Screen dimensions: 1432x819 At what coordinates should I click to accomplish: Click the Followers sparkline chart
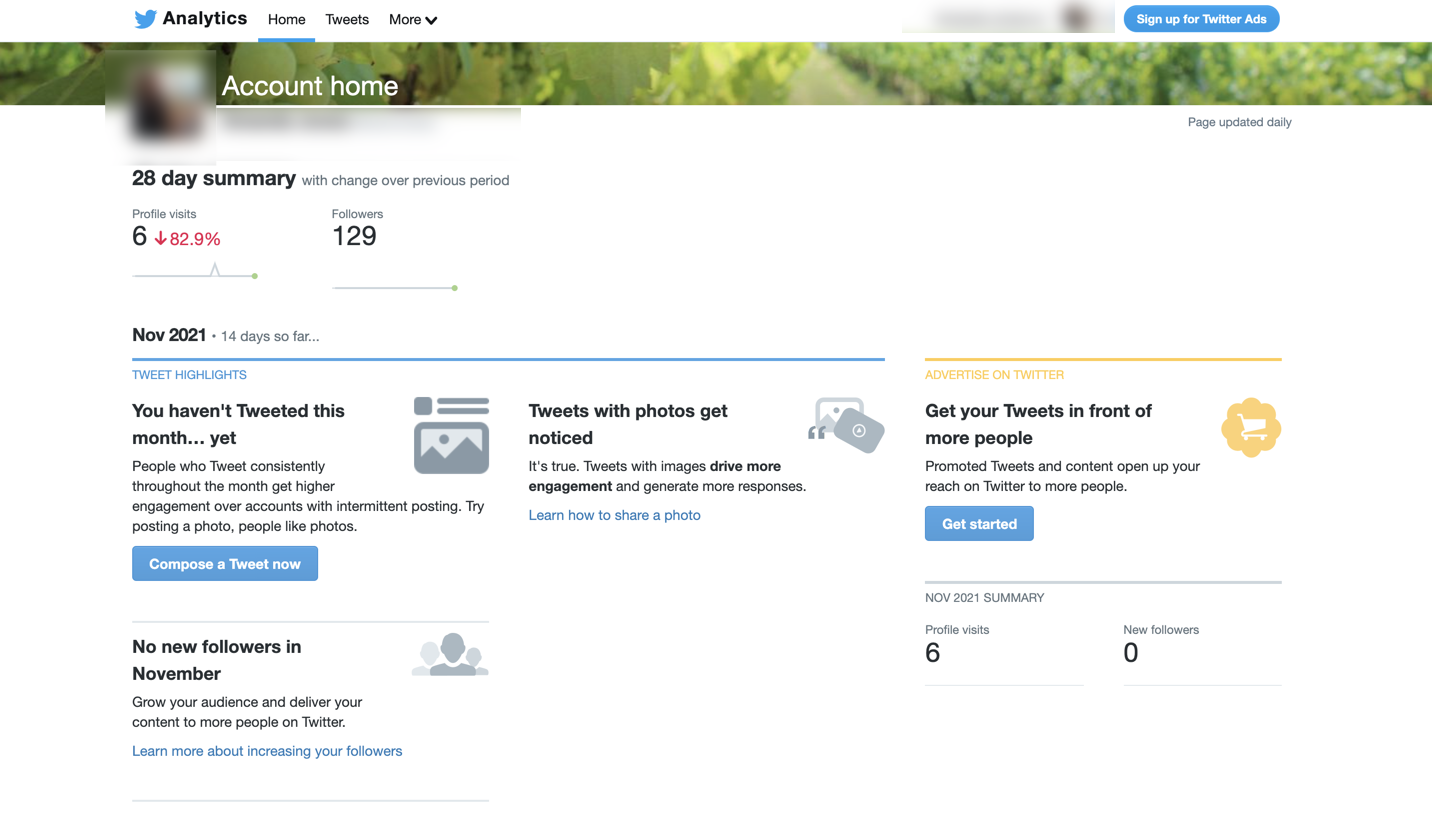pyautogui.click(x=395, y=288)
